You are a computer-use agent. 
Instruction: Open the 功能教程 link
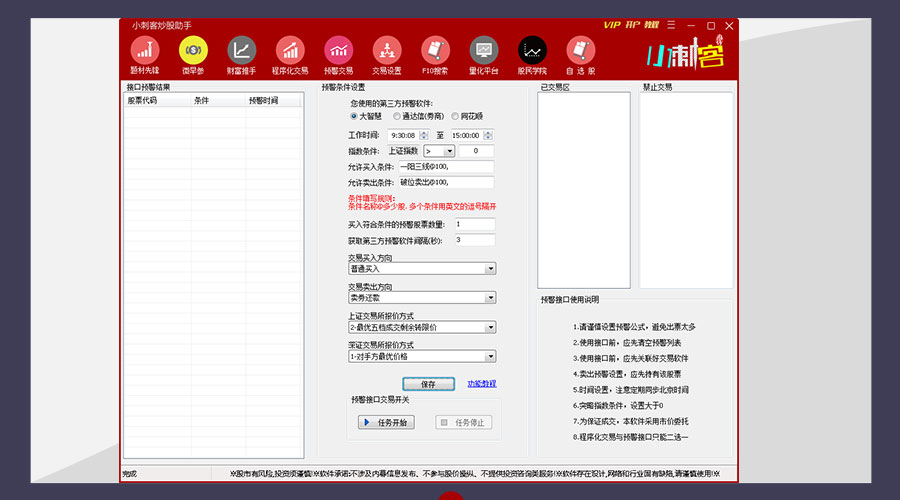click(x=482, y=384)
